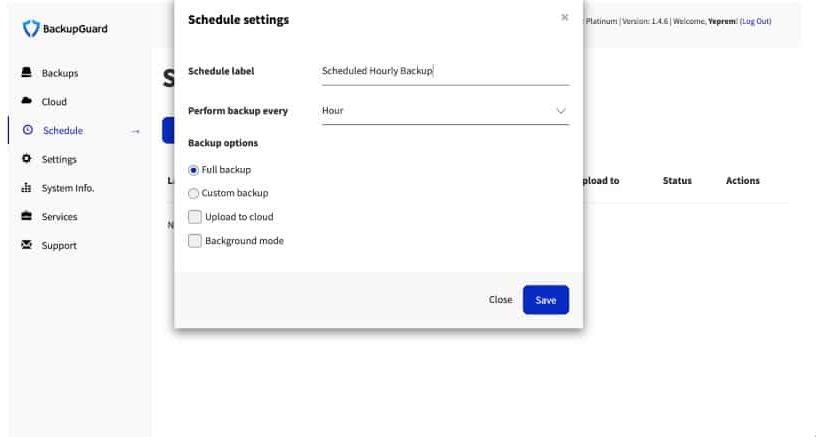Select the Custom backup radio button
The width and height of the screenshot is (816, 437).
coord(193,193)
